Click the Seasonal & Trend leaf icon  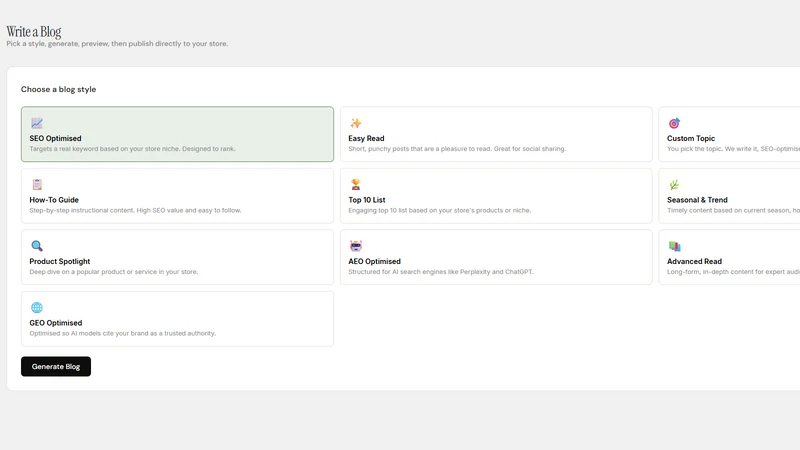674,184
